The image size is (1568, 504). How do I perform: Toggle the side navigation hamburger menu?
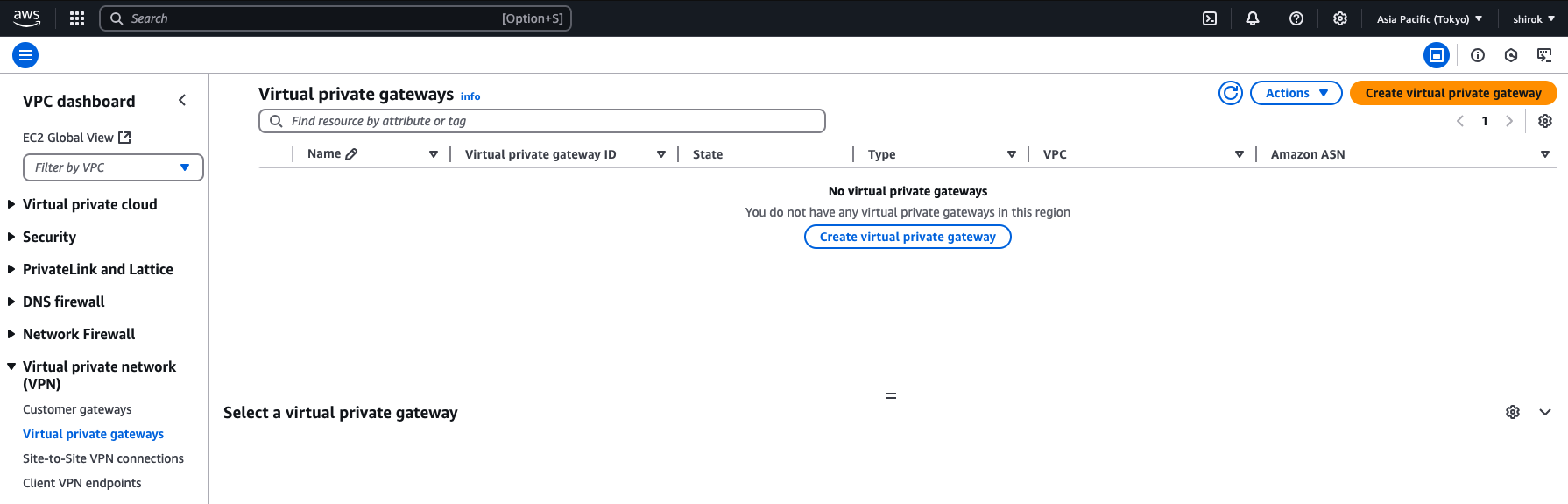click(x=25, y=55)
